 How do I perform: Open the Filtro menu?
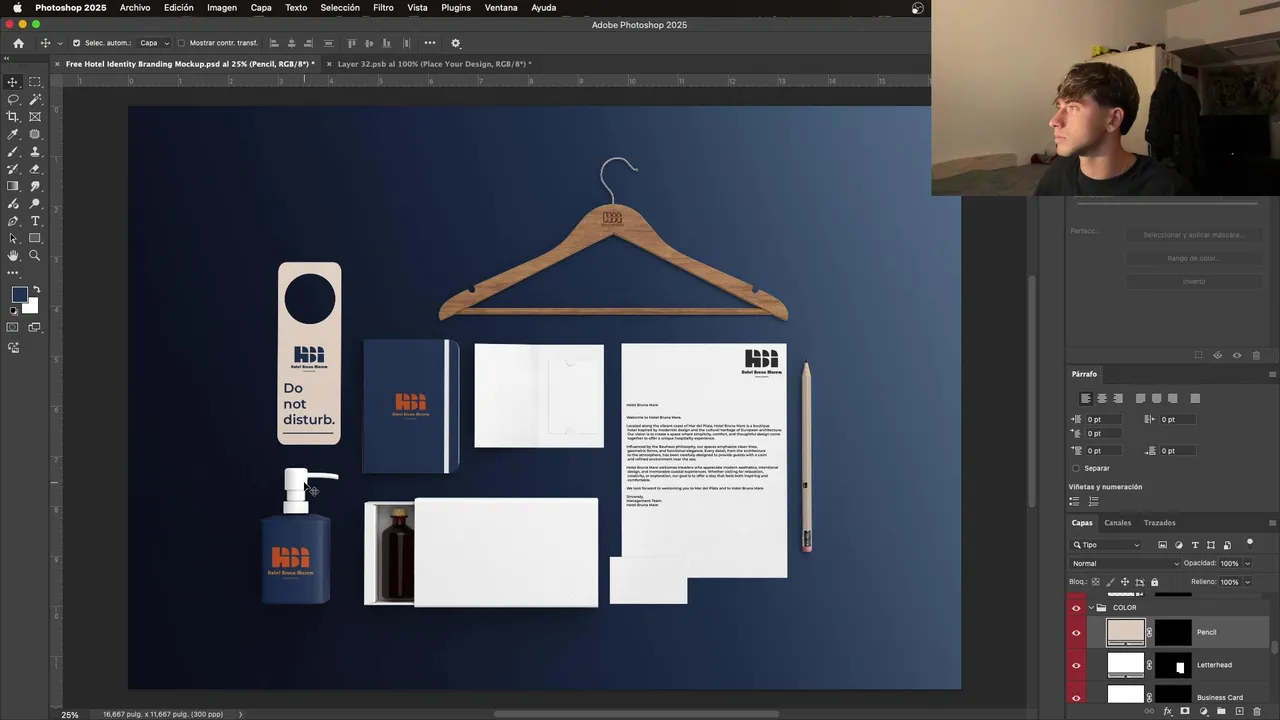point(383,8)
